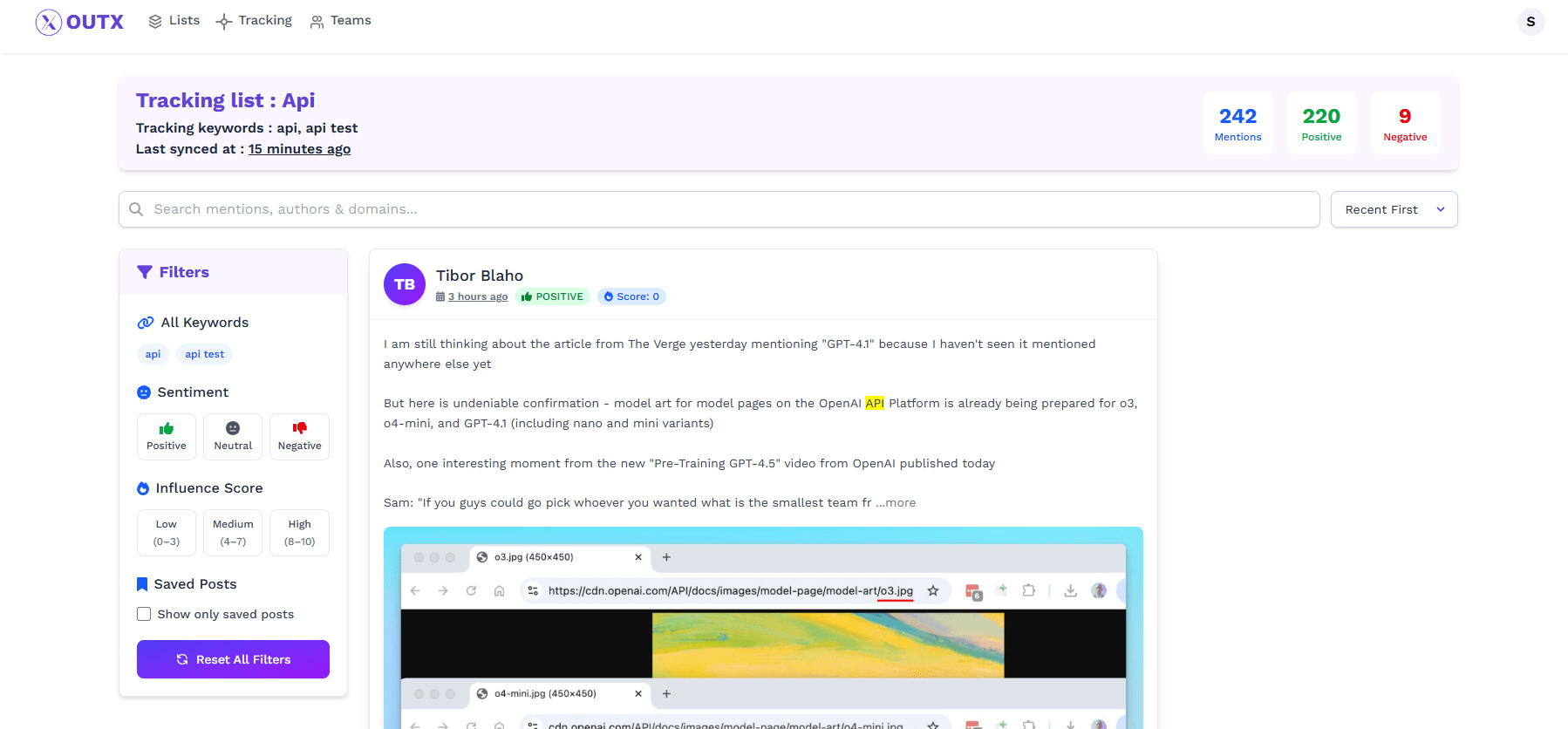Toggle the High (8–10) influence score filter
Viewport: 1568px width, 729px height.
click(x=299, y=533)
